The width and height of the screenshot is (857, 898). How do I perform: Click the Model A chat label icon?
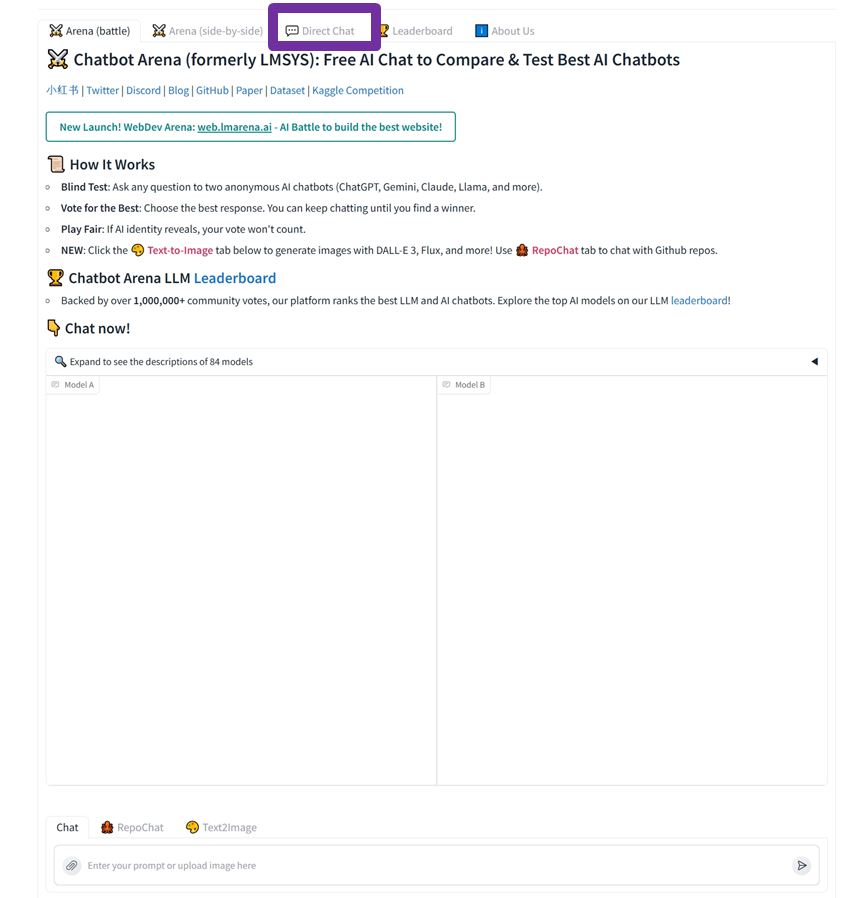point(56,385)
